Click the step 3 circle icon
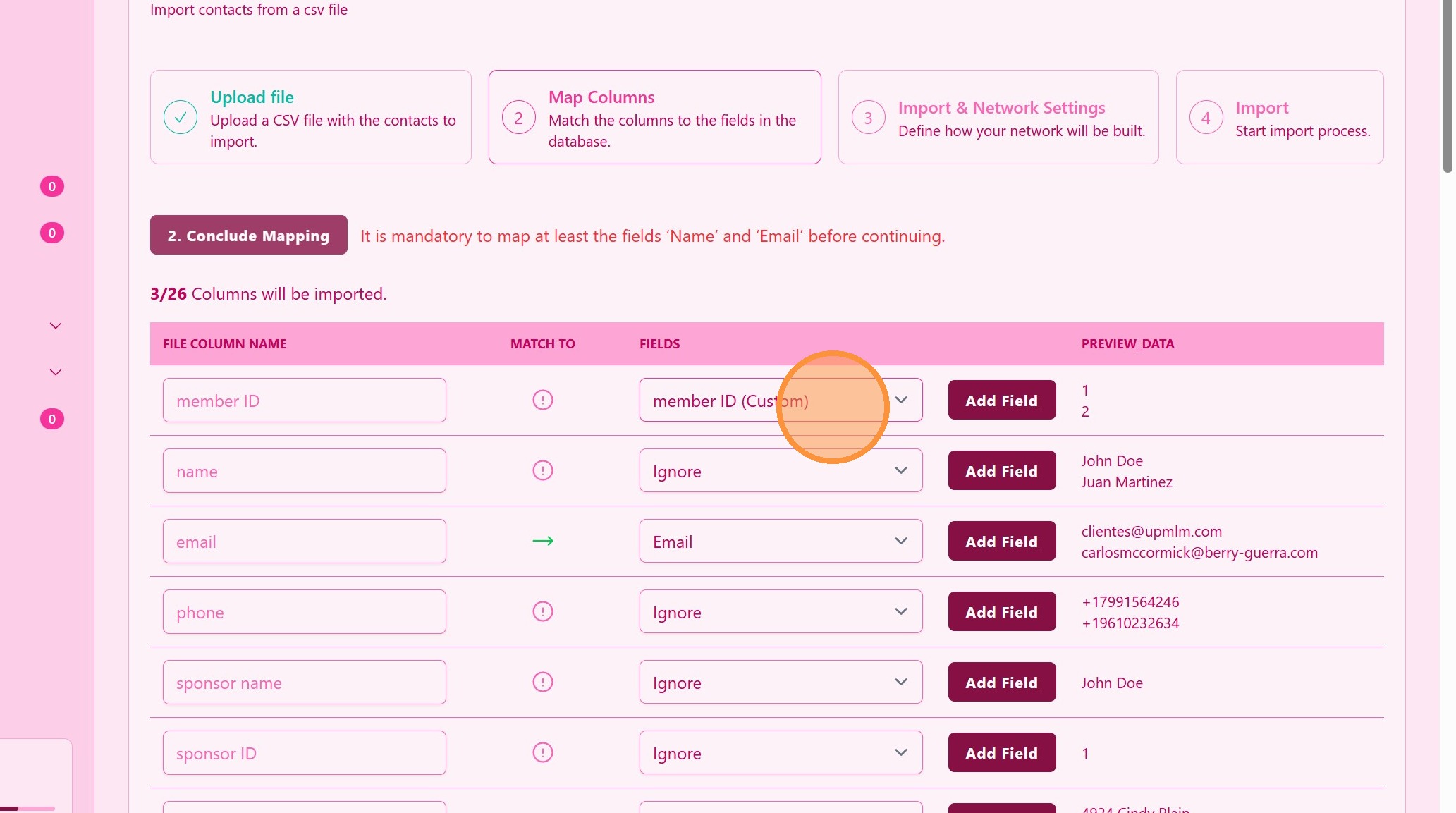The image size is (1456, 813). [x=868, y=118]
